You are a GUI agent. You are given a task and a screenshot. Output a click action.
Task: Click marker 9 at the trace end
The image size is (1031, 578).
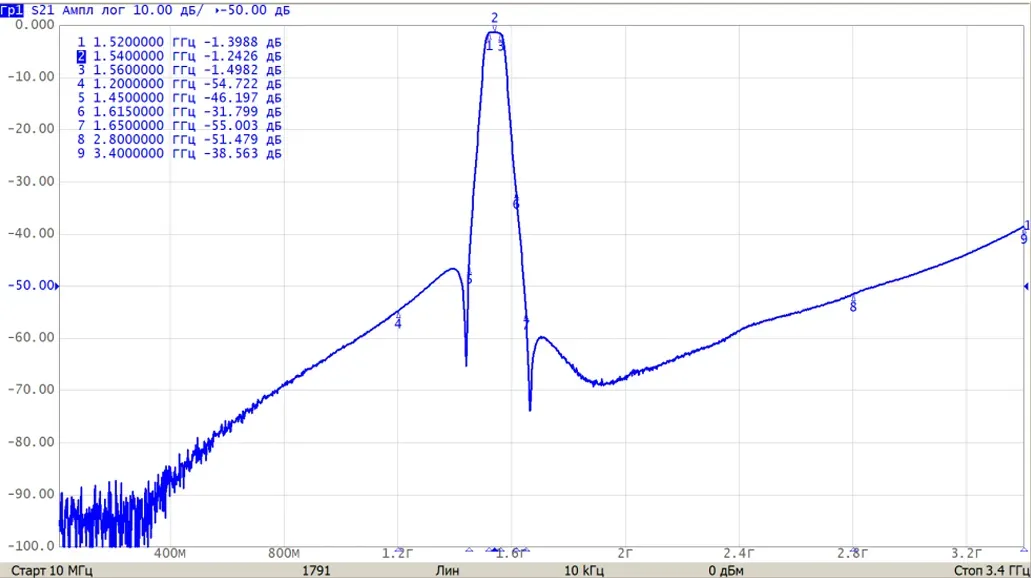coord(1024,239)
